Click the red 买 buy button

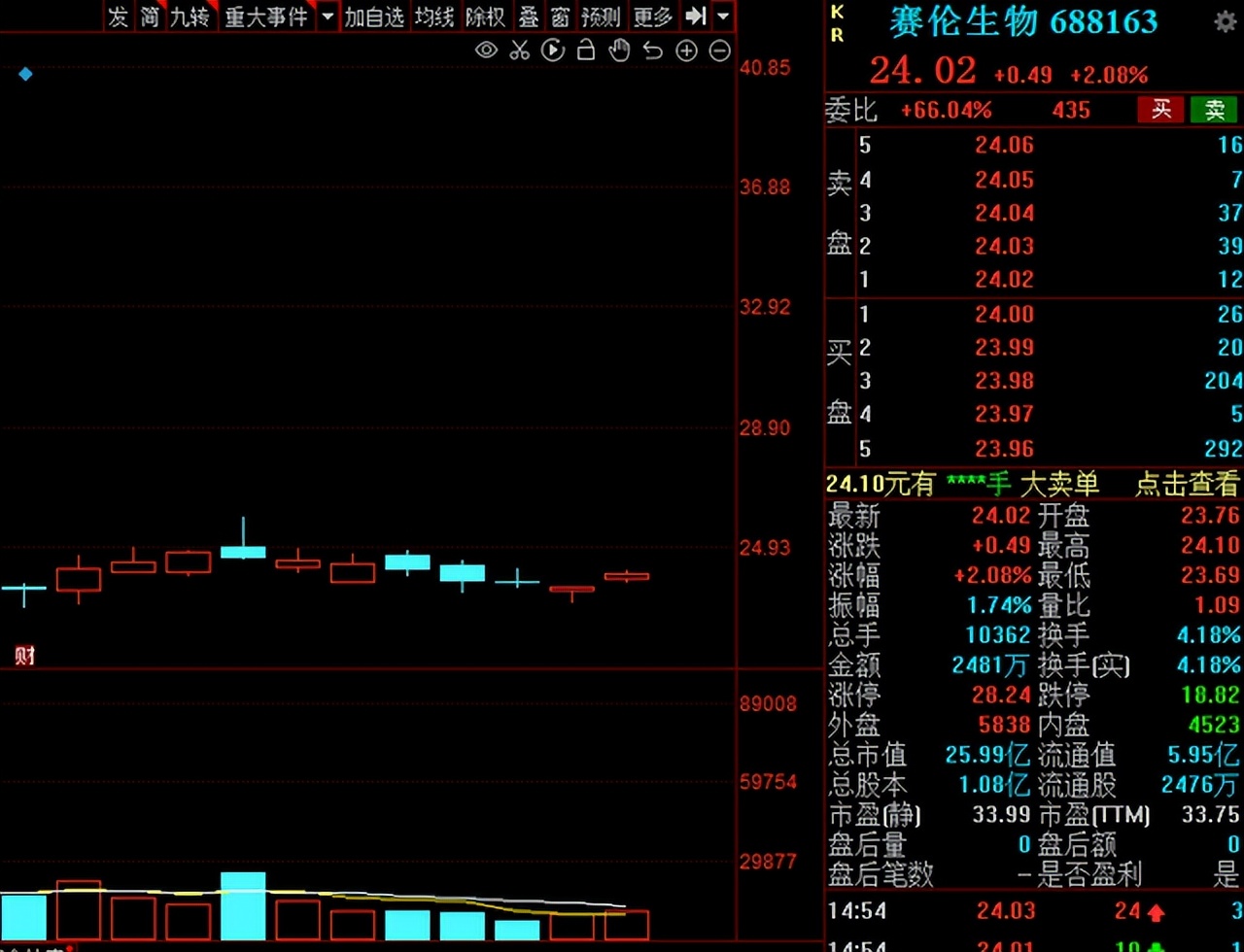pos(1162,110)
